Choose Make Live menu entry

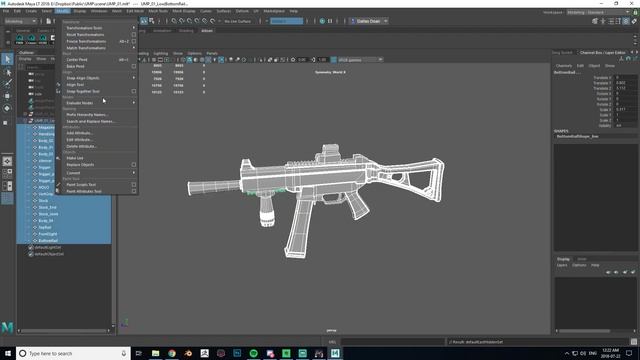75,158
